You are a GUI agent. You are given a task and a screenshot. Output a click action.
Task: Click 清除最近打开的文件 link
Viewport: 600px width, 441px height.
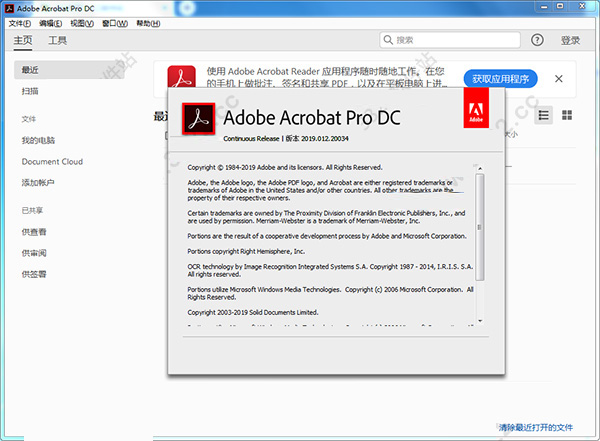[536, 428]
